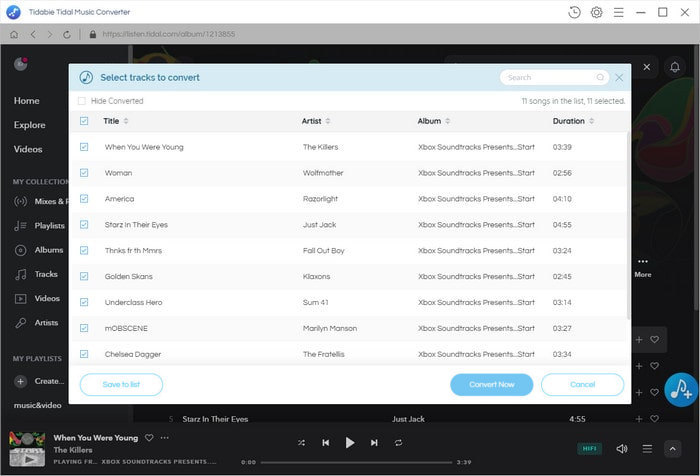The width and height of the screenshot is (700, 476).
Task: Uncheck the Chelsea Dagger checkbox
Action: [84, 354]
